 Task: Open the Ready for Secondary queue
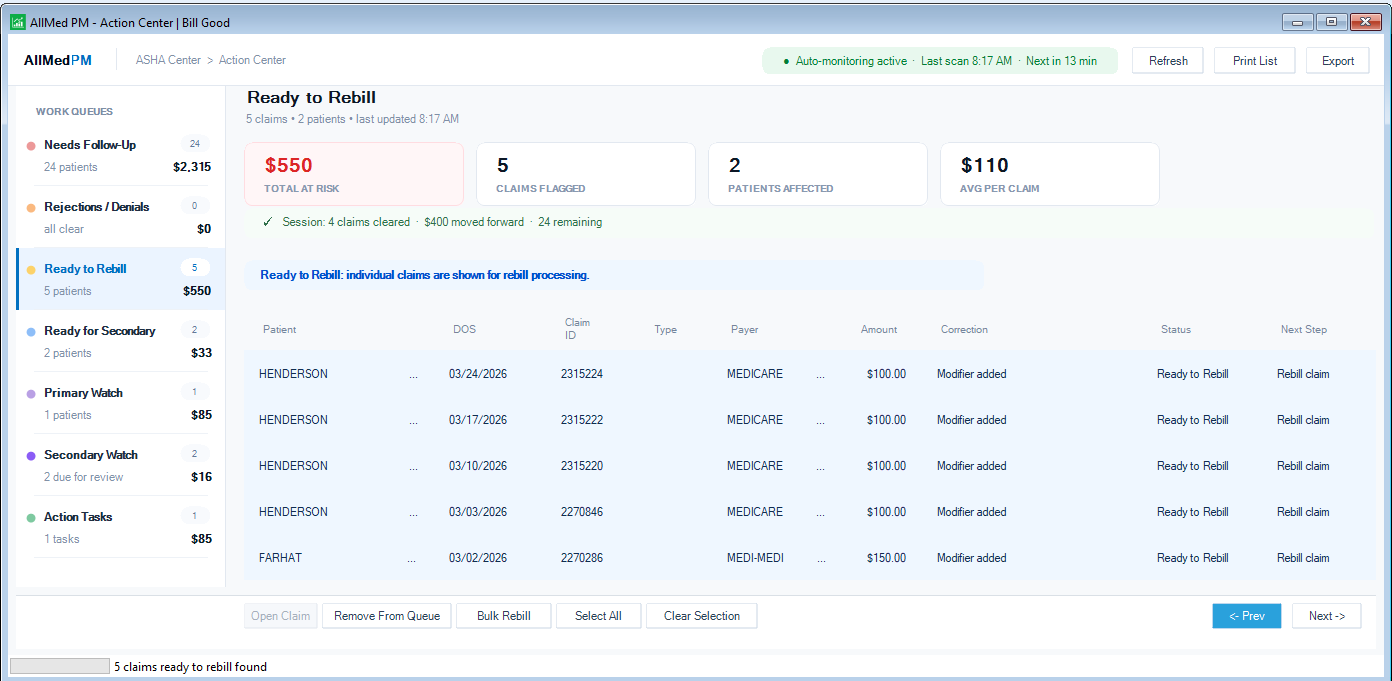(x=120, y=341)
